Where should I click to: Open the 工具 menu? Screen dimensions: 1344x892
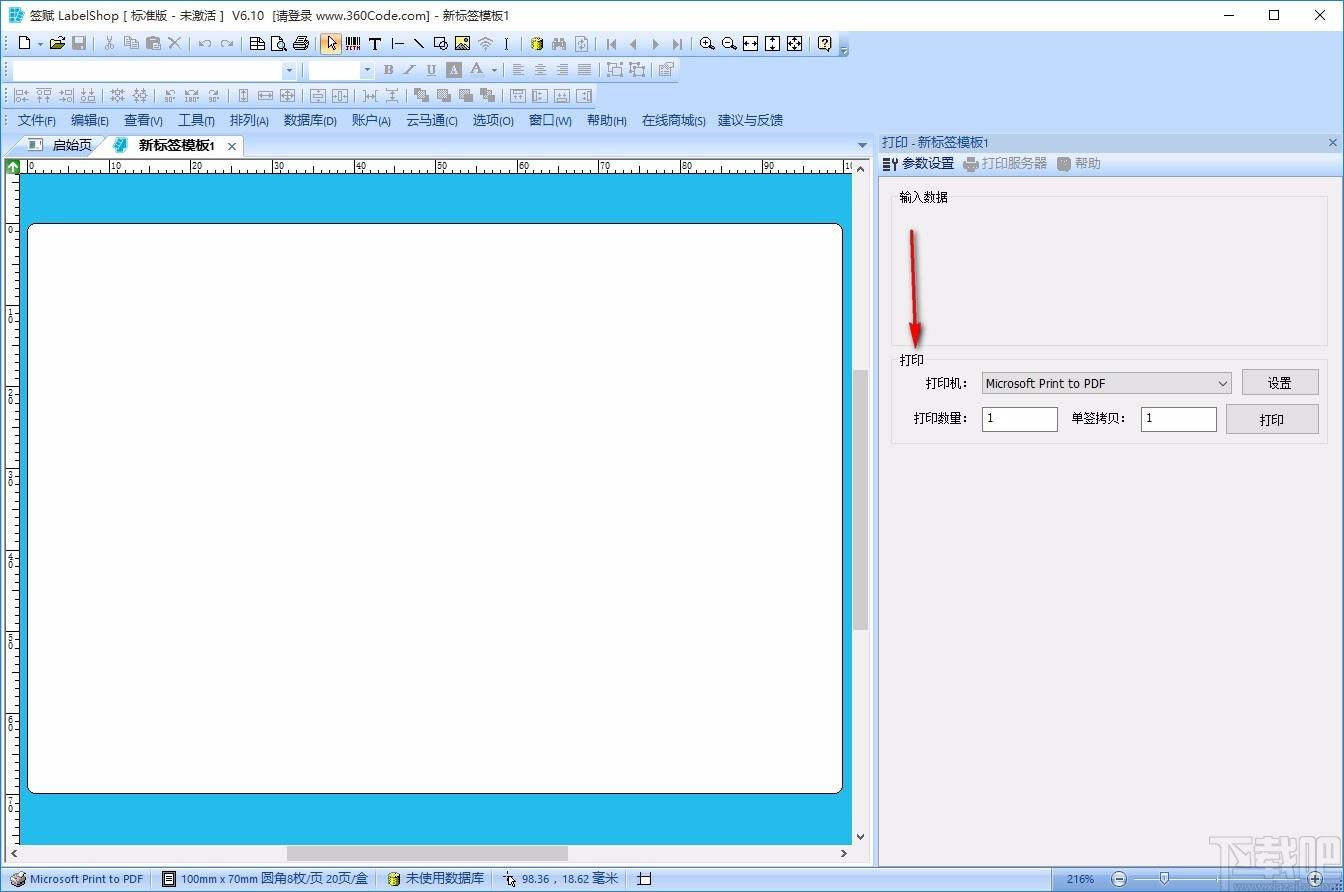coord(196,120)
